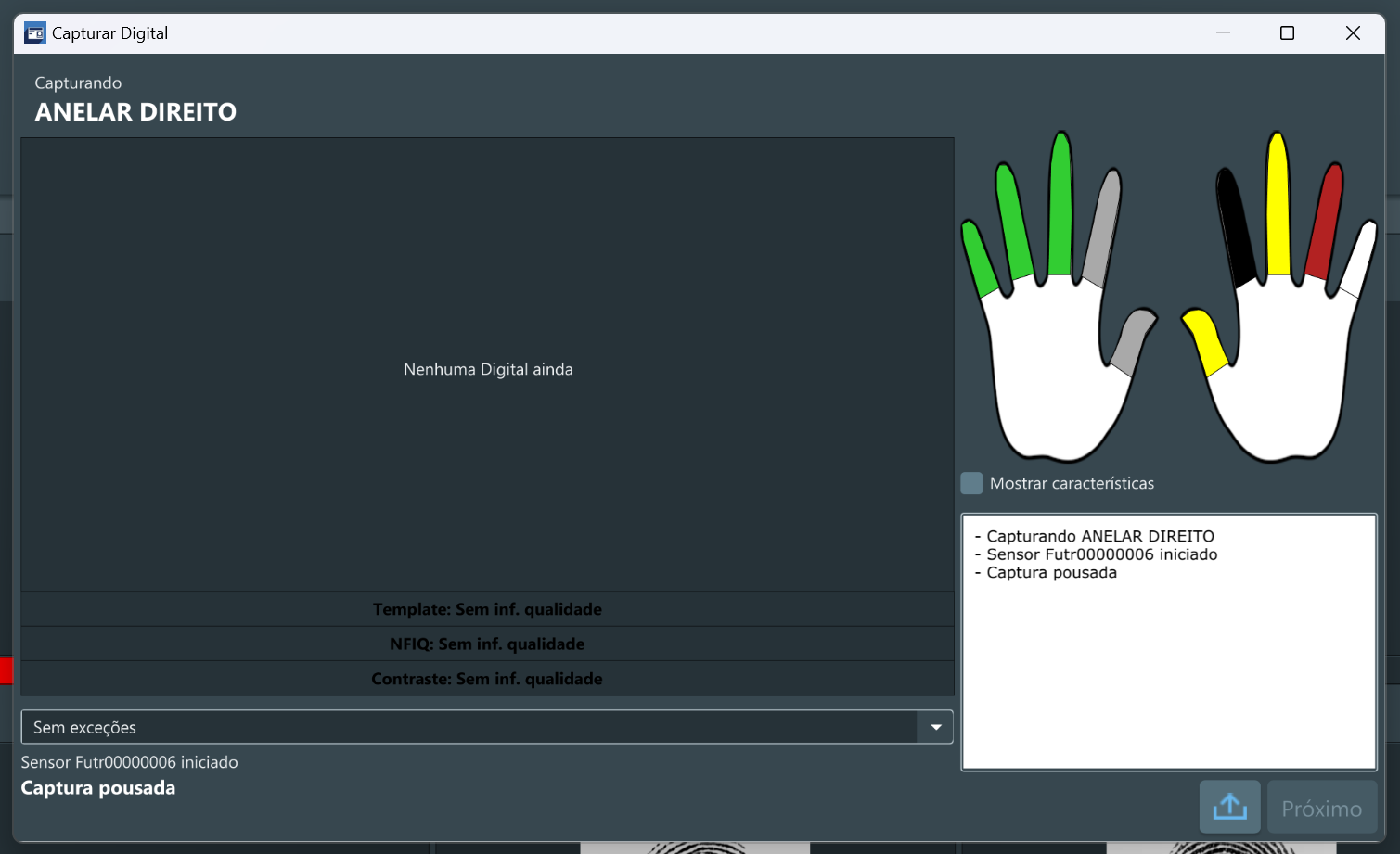The image size is (1400, 854).
Task: Select the yellow middle finger on right hand
Action: click(x=1278, y=204)
